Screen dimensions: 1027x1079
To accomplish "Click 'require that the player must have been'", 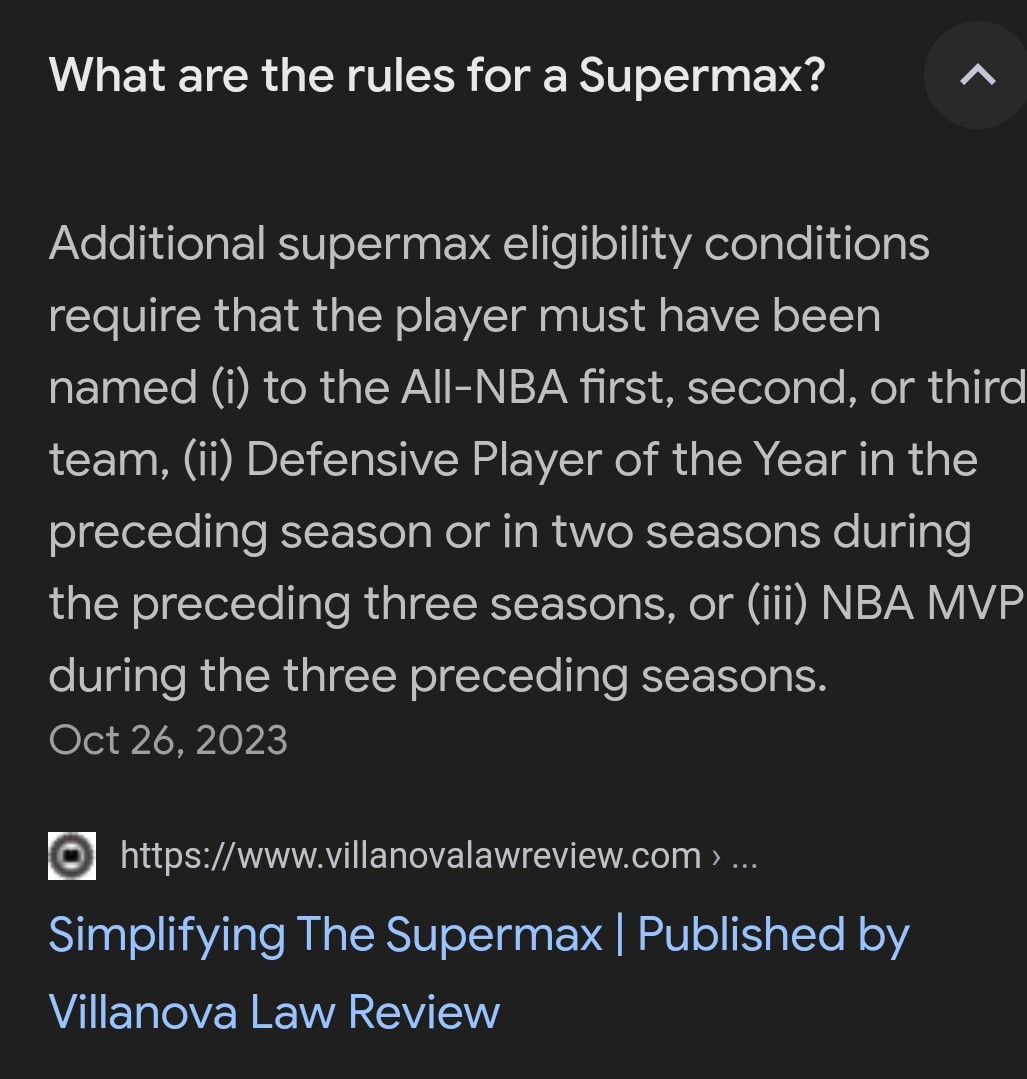I will point(464,315).
